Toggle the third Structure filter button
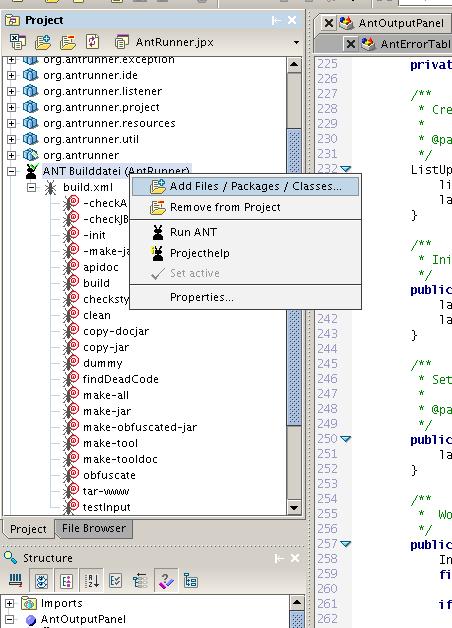This screenshot has width=452, height=628. [66, 580]
